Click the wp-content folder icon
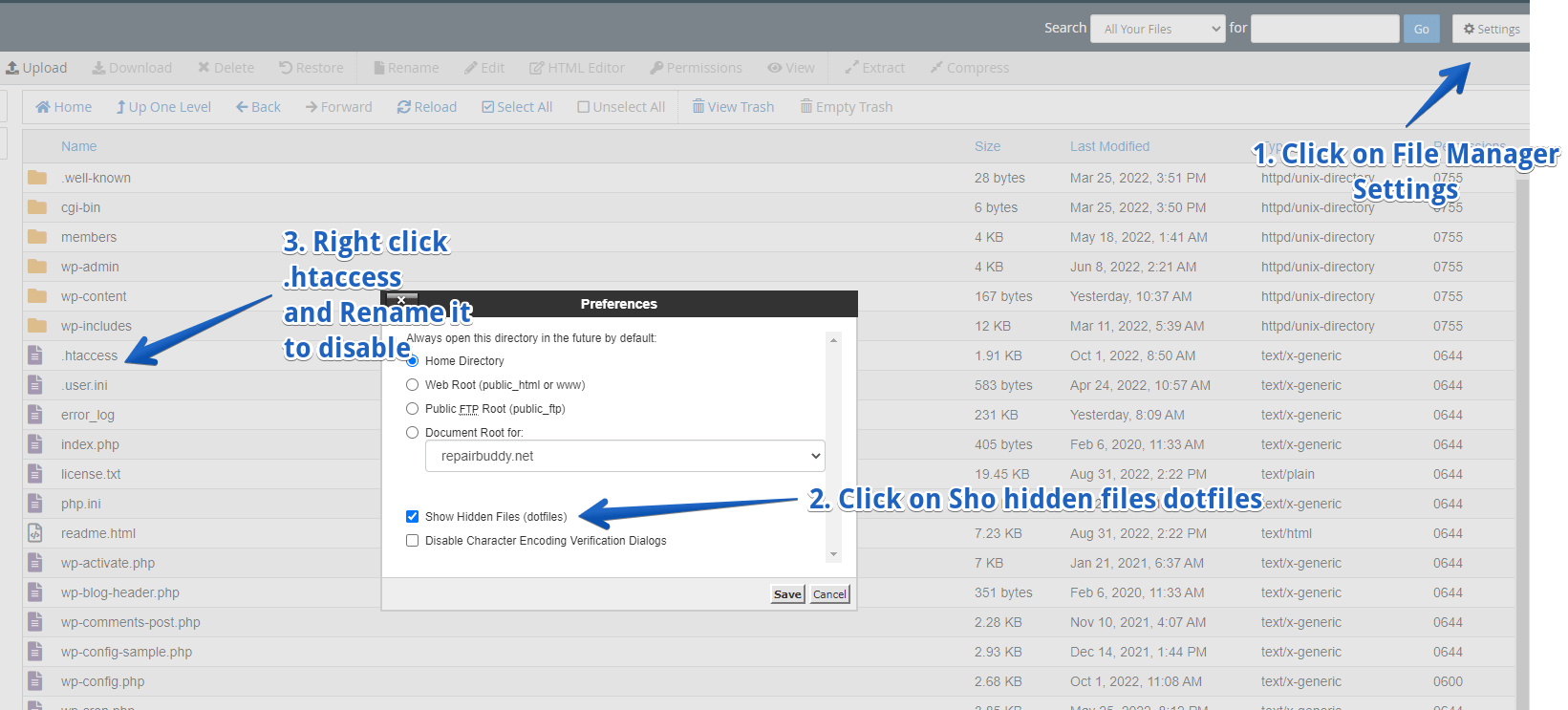Screen dimensions: 1568x710 click(37, 296)
